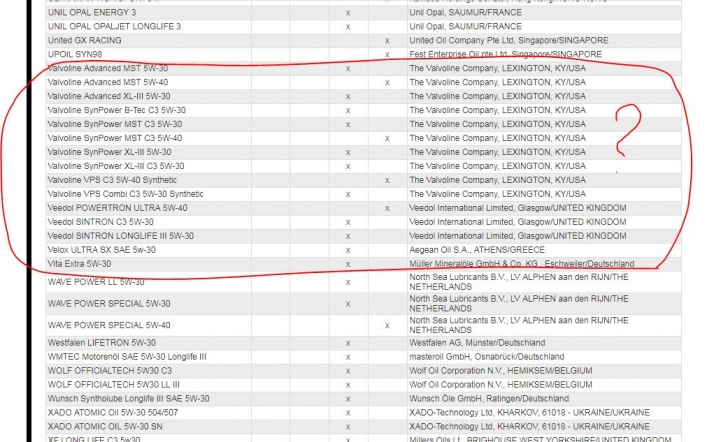Image resolution: width=721 pixels, height=442 pixels.
Task: Select the 'UNIL OPAL ENERGY 3' product name
Action: pyautogui.click(x=92, y=12)
